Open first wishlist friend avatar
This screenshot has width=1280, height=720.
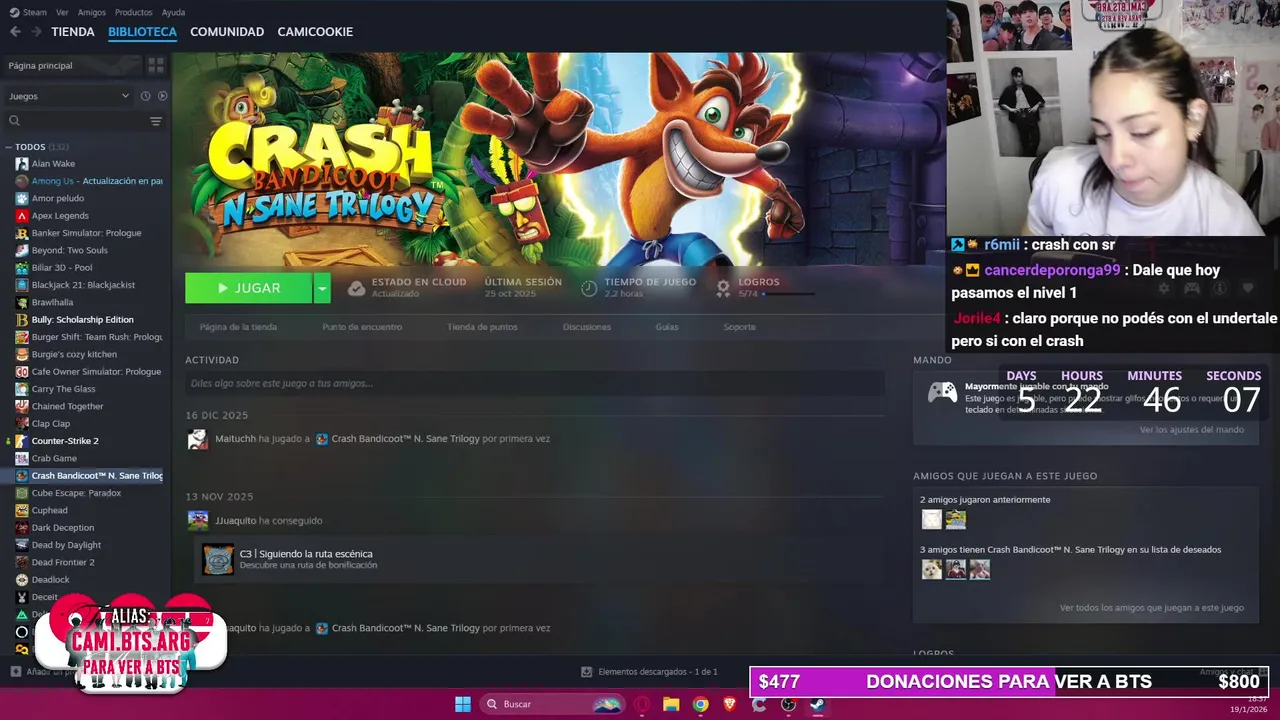tap(932, 569)
